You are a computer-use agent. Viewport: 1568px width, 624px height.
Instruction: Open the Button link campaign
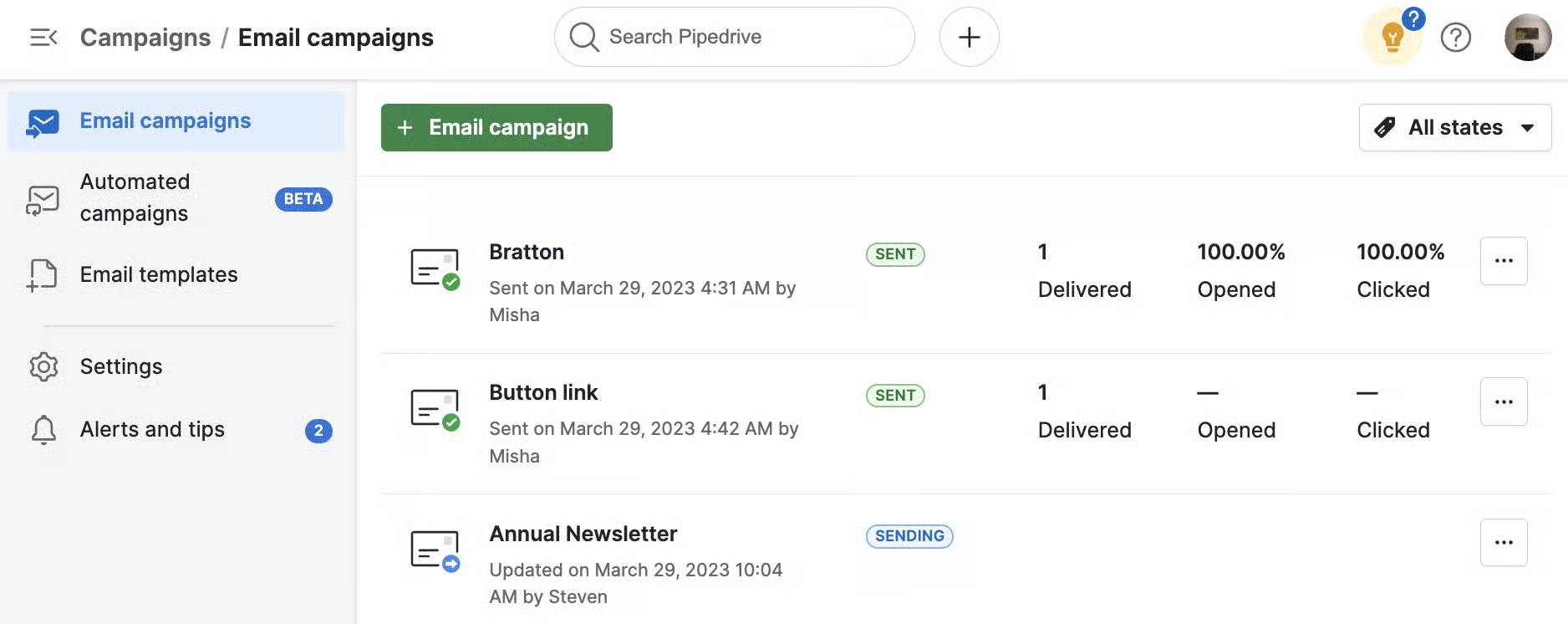point(543,391)
